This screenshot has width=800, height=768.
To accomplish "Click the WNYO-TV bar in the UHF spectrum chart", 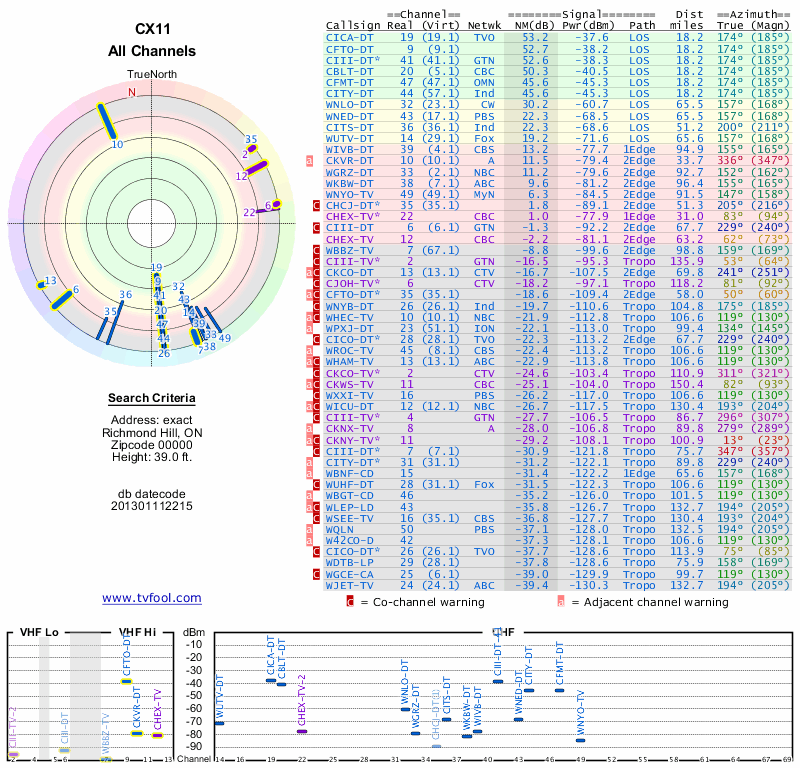I will pos(581,740).
